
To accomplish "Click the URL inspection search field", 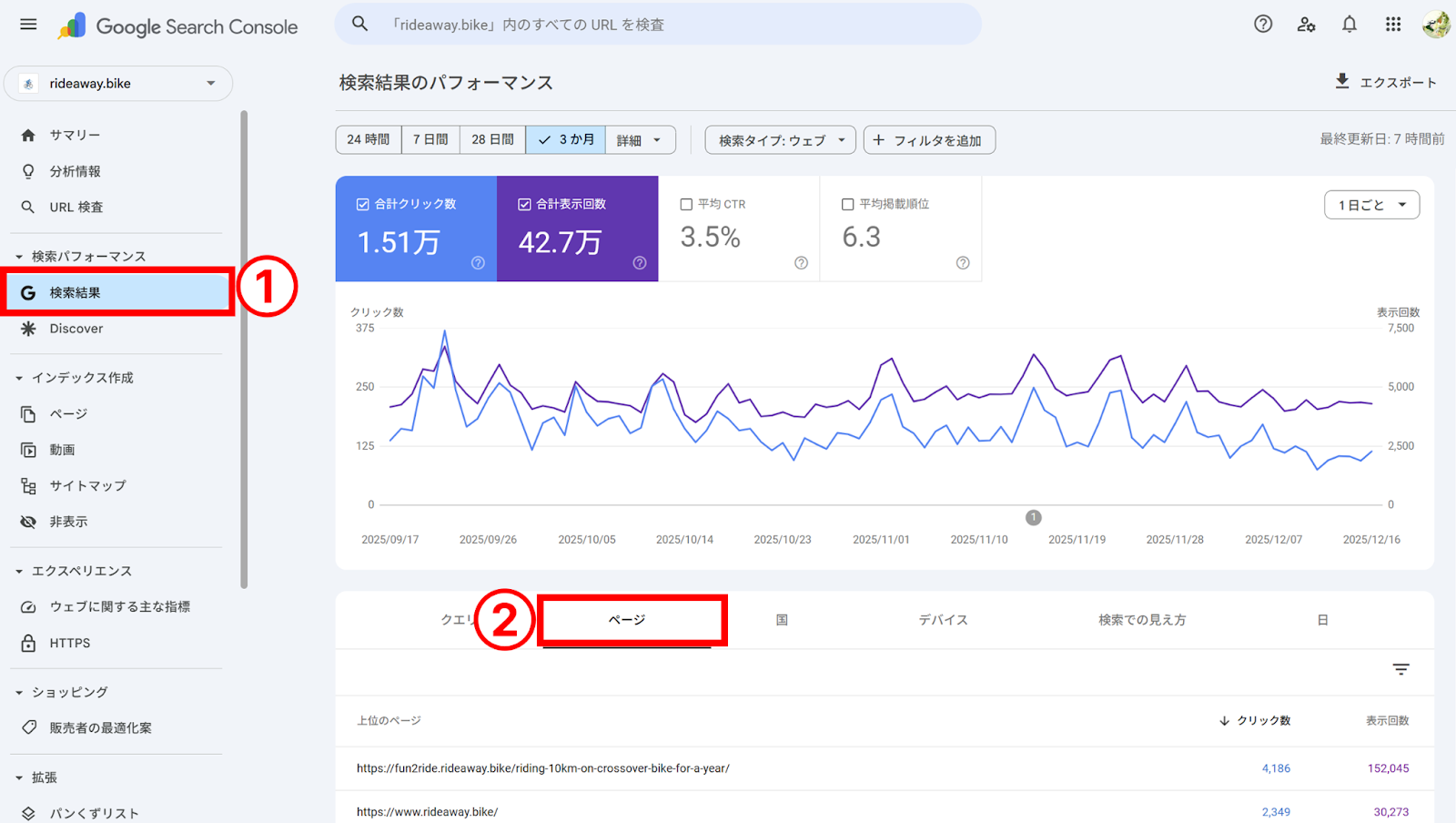I will click(x=657, y=25).
